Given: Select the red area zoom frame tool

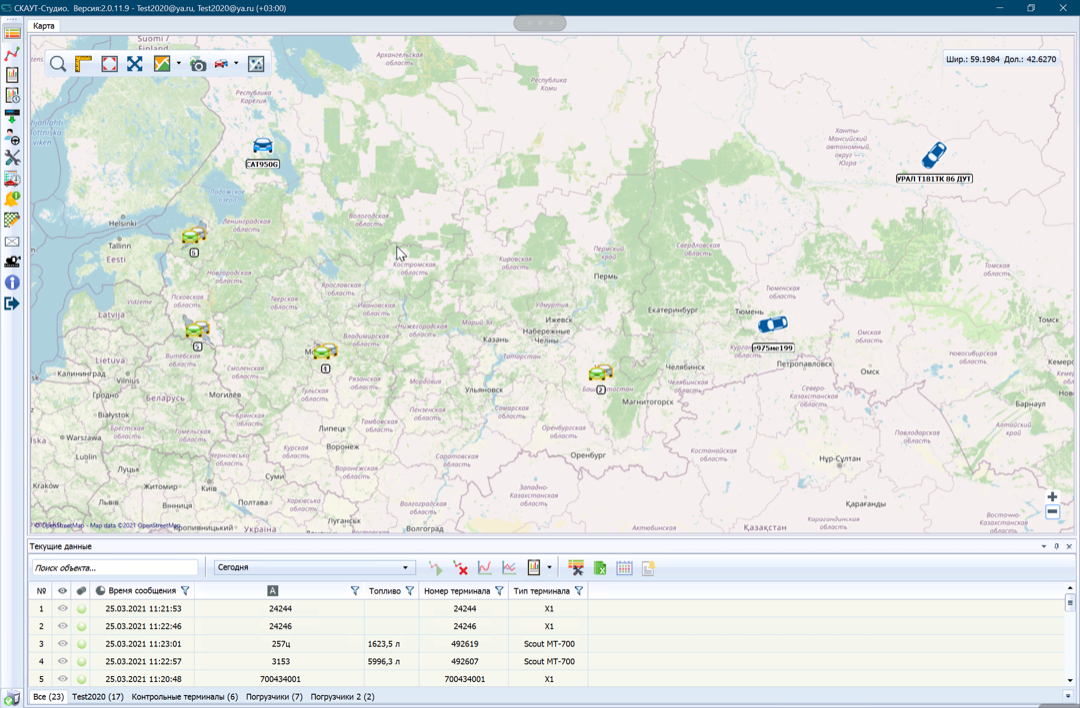Looking at the screenshot, I should 109,64.
